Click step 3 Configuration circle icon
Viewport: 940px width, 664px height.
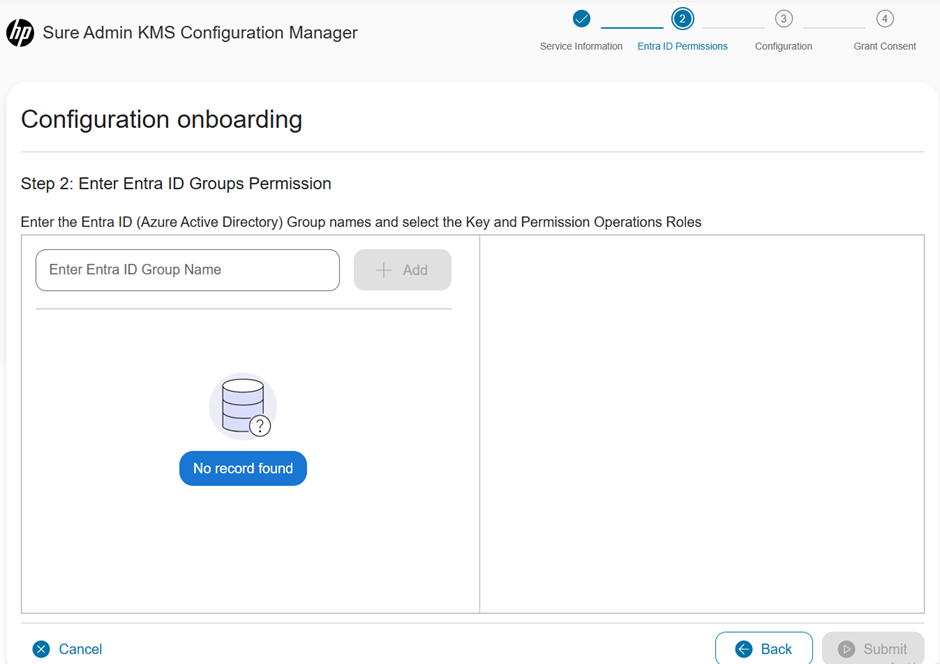[x=783, y=17]
